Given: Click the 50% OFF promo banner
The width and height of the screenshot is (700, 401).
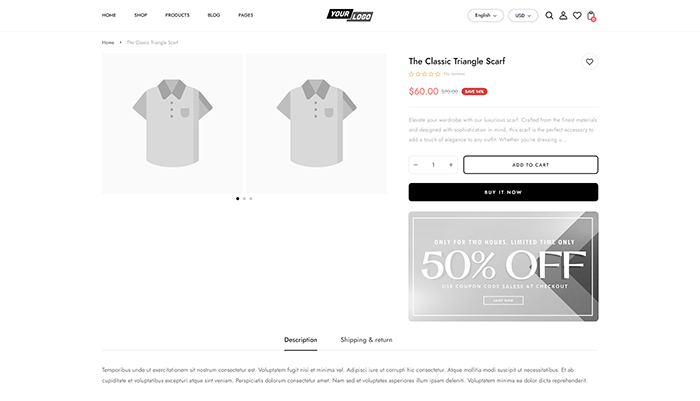Looking at the screenshot, I should (503, 266).
